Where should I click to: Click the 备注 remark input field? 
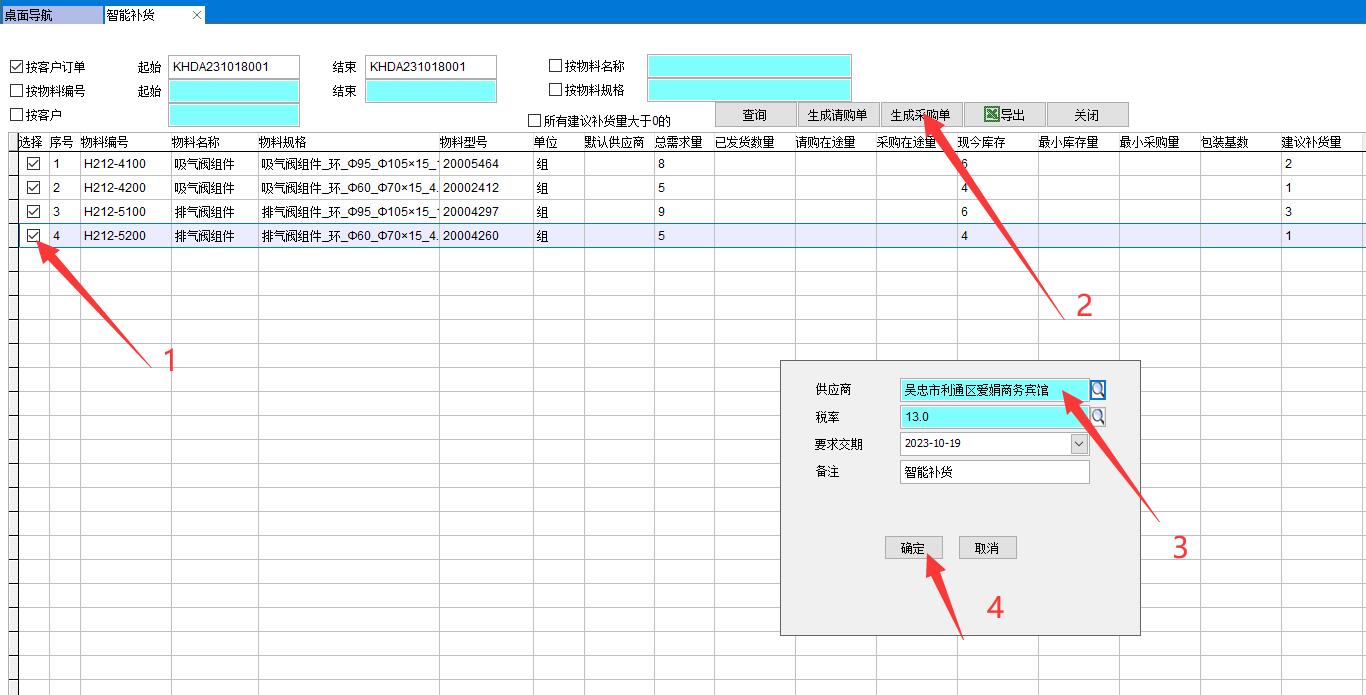[994, 472]
